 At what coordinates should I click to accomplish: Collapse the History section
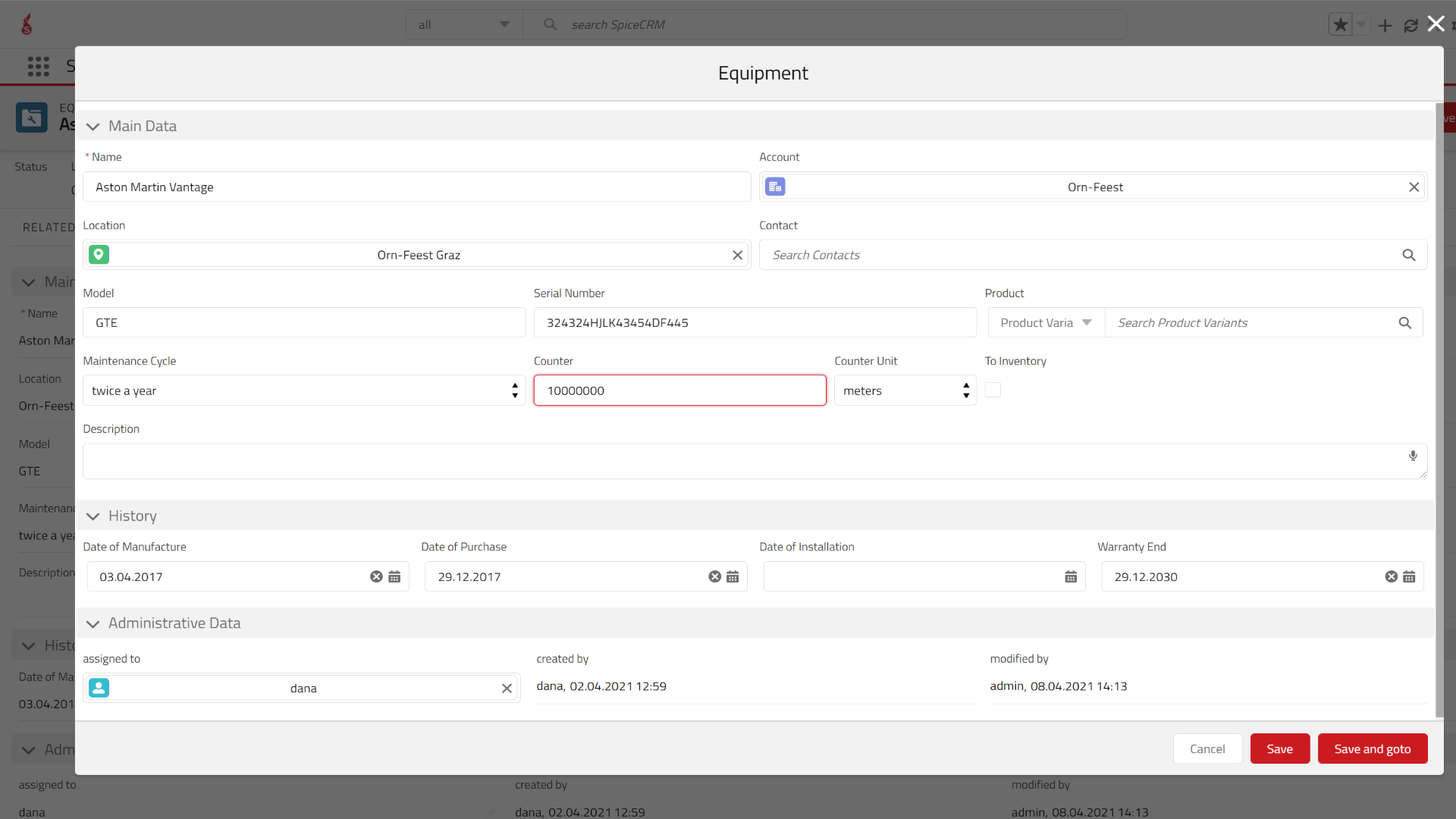(x=93, y=516)
